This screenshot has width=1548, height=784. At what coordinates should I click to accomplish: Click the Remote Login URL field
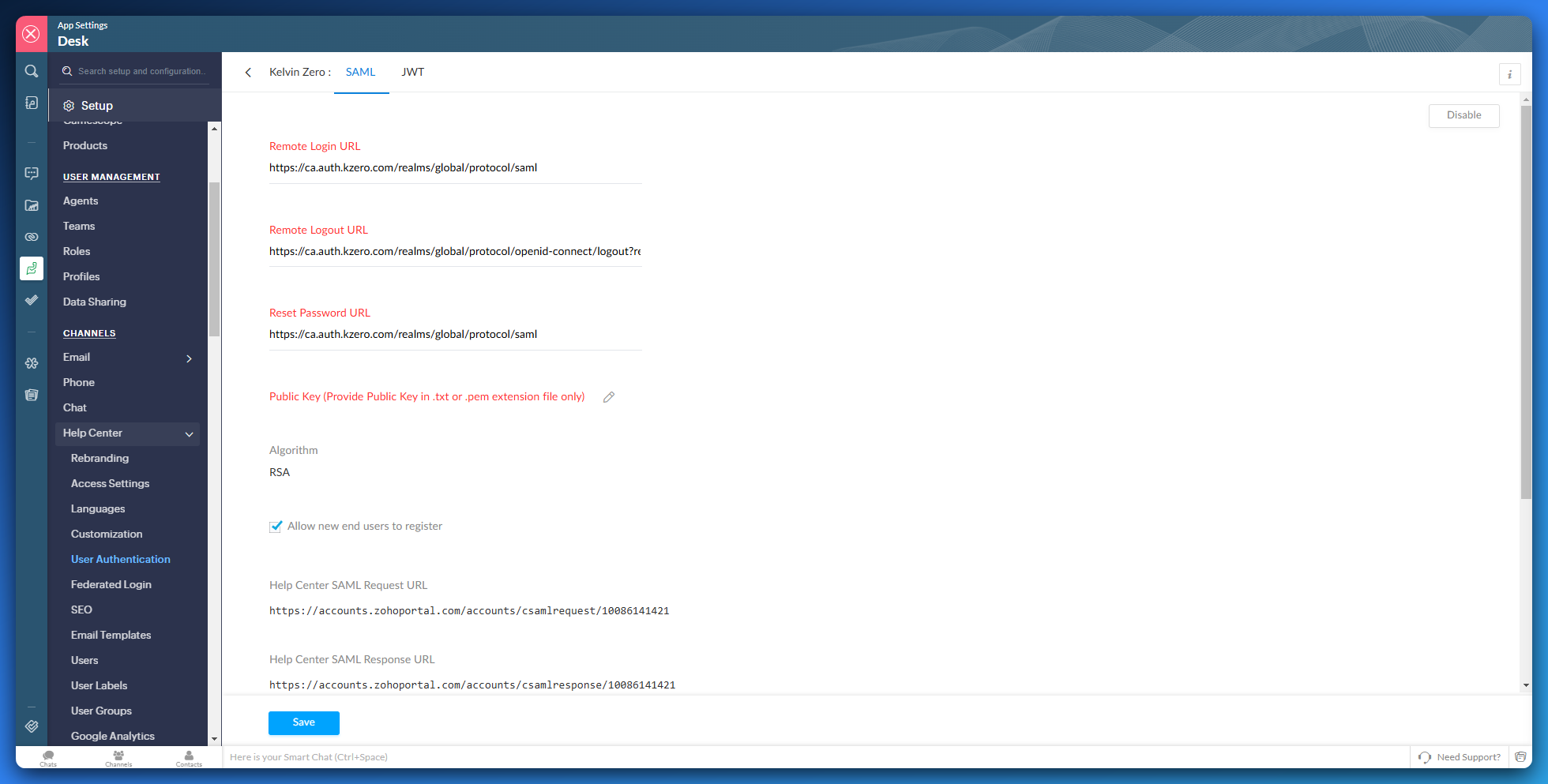pos(455,168)
